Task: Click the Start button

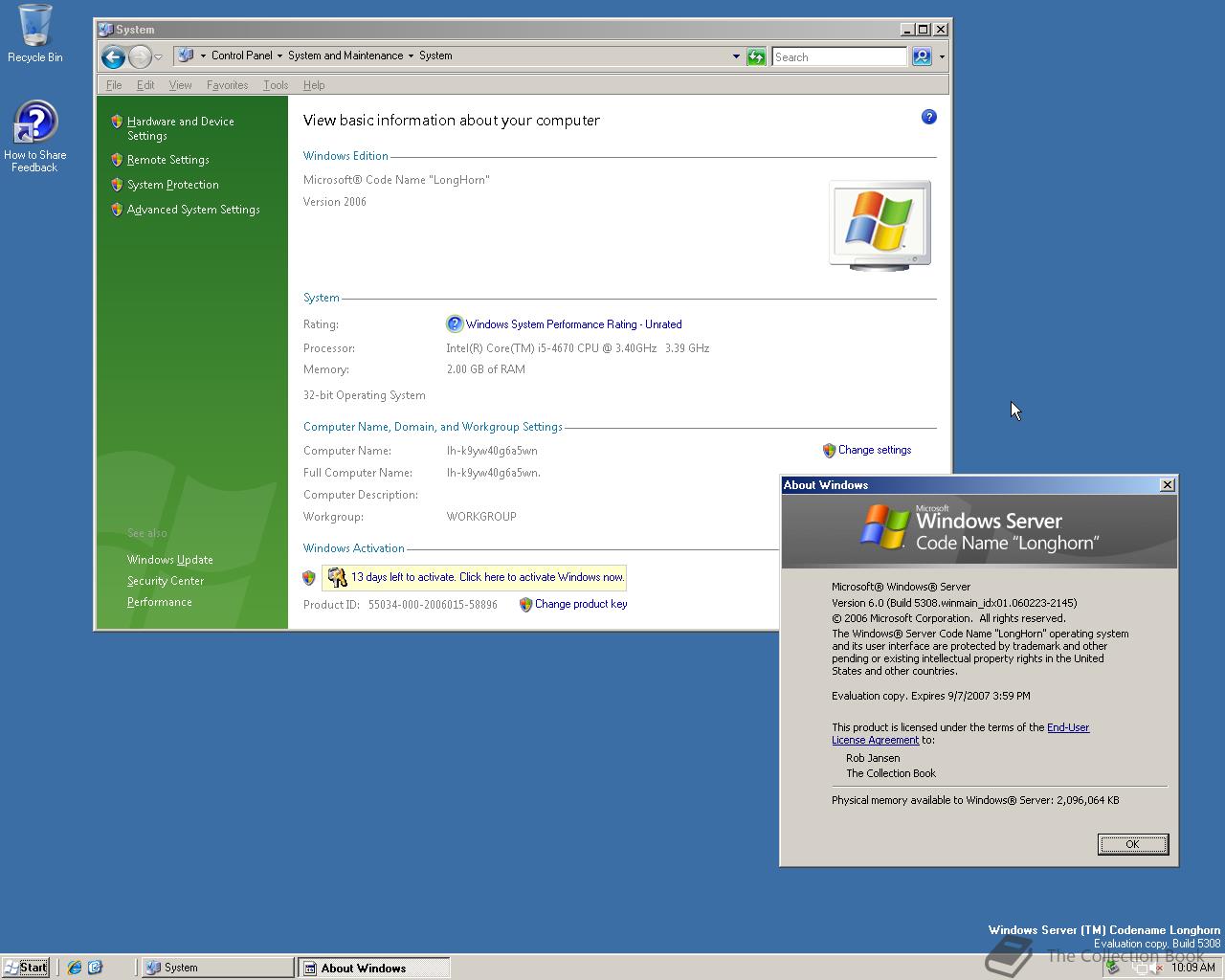Action: [x=26, y=968]
